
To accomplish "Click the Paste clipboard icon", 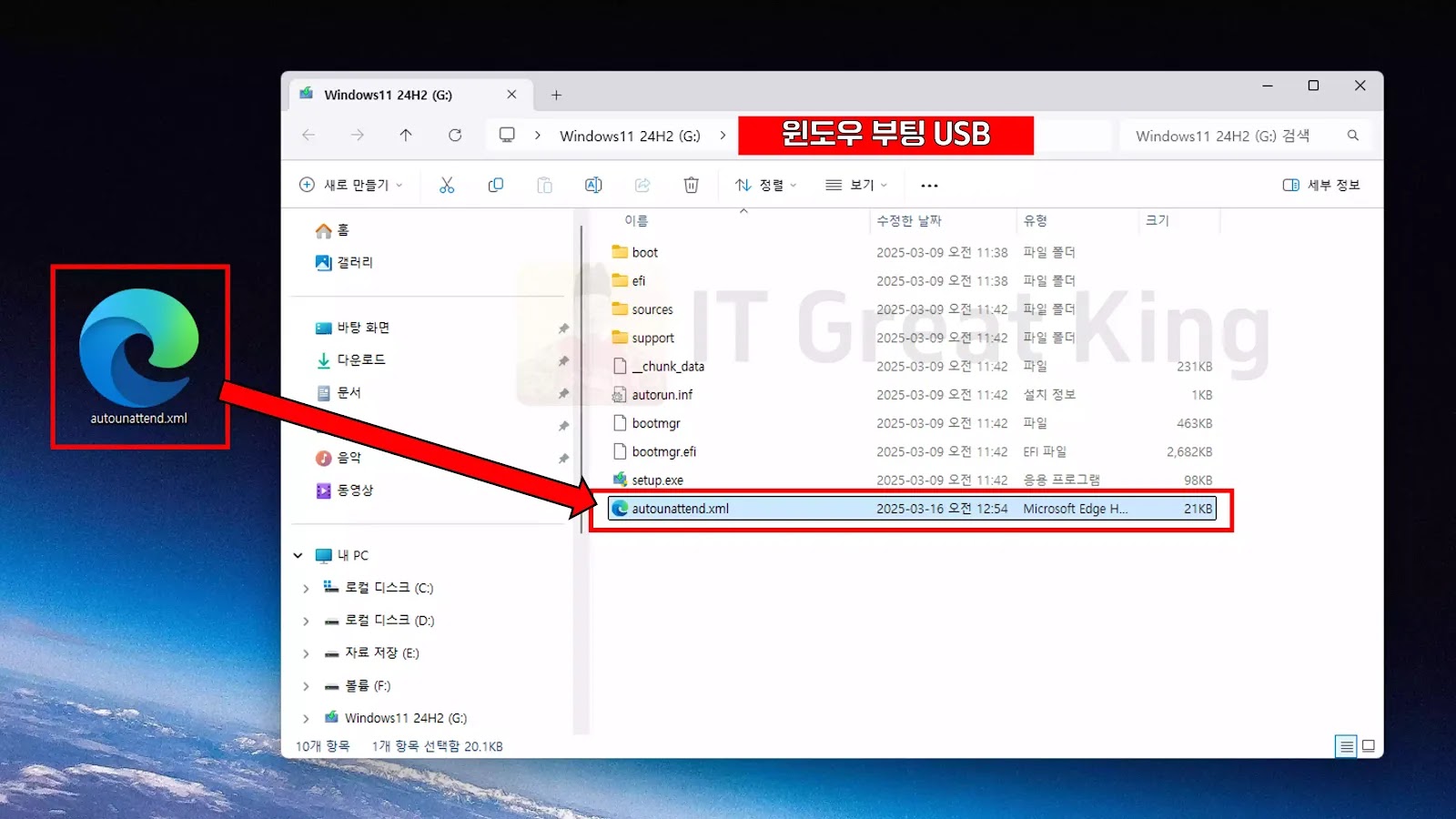I will click(x=544, y=185).
